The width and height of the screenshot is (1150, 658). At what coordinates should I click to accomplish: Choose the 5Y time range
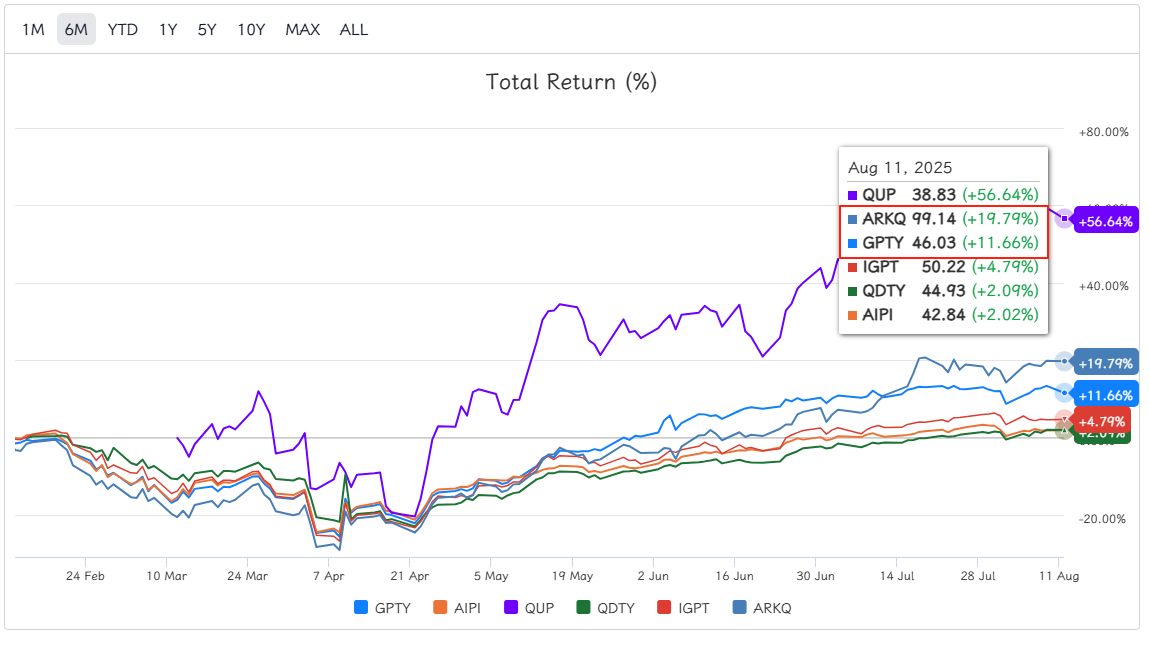tap(207, 30)
